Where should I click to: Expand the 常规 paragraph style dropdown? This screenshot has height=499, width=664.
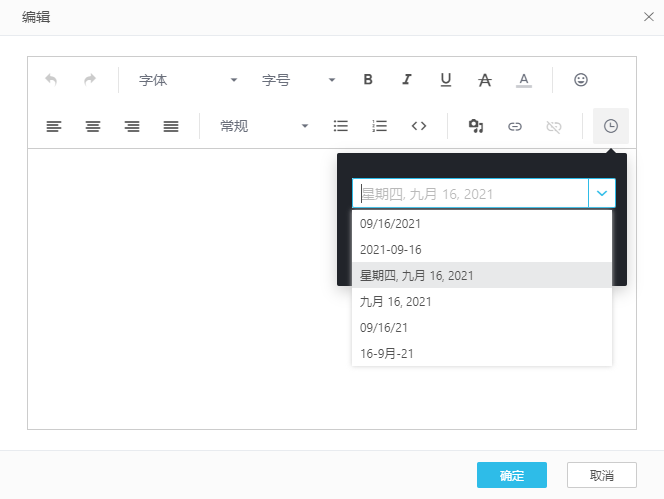(x=264, y=126)
